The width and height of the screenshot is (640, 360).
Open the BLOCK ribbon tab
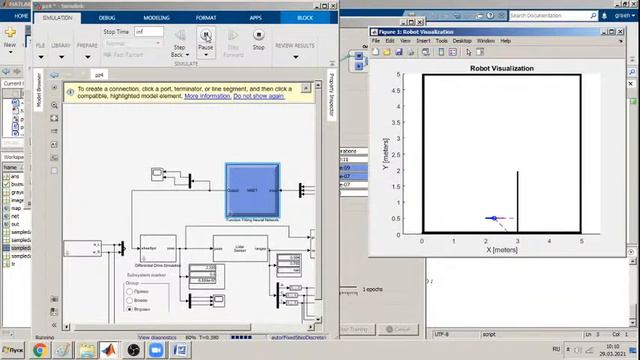305,18
